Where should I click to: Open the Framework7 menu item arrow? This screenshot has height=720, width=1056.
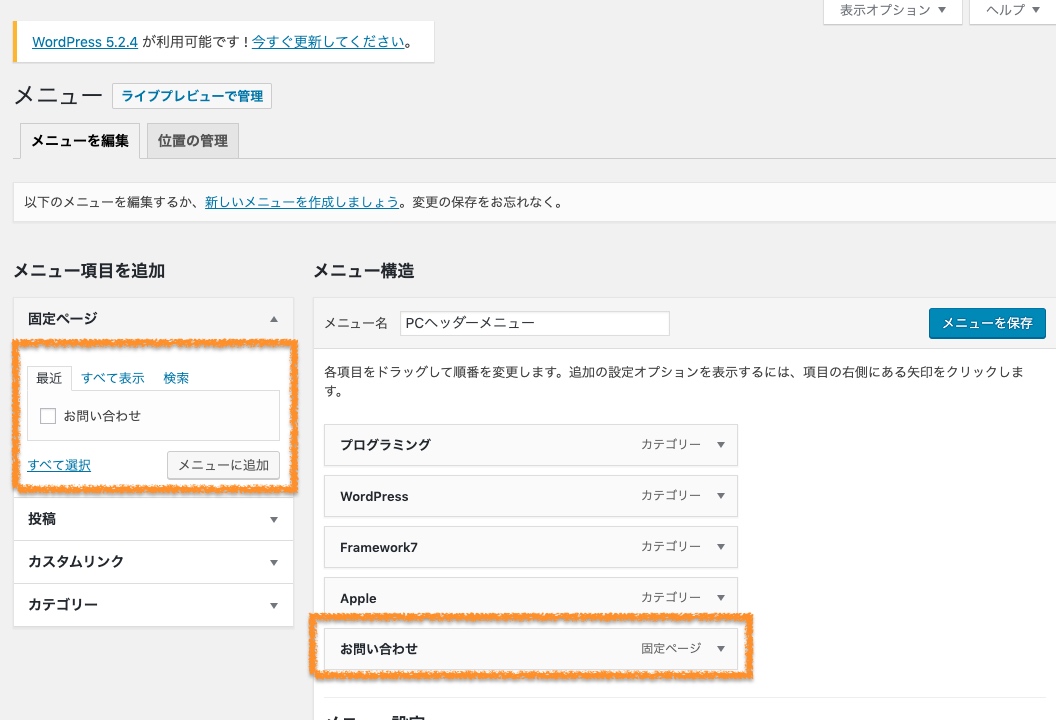[x=720, y=547]
